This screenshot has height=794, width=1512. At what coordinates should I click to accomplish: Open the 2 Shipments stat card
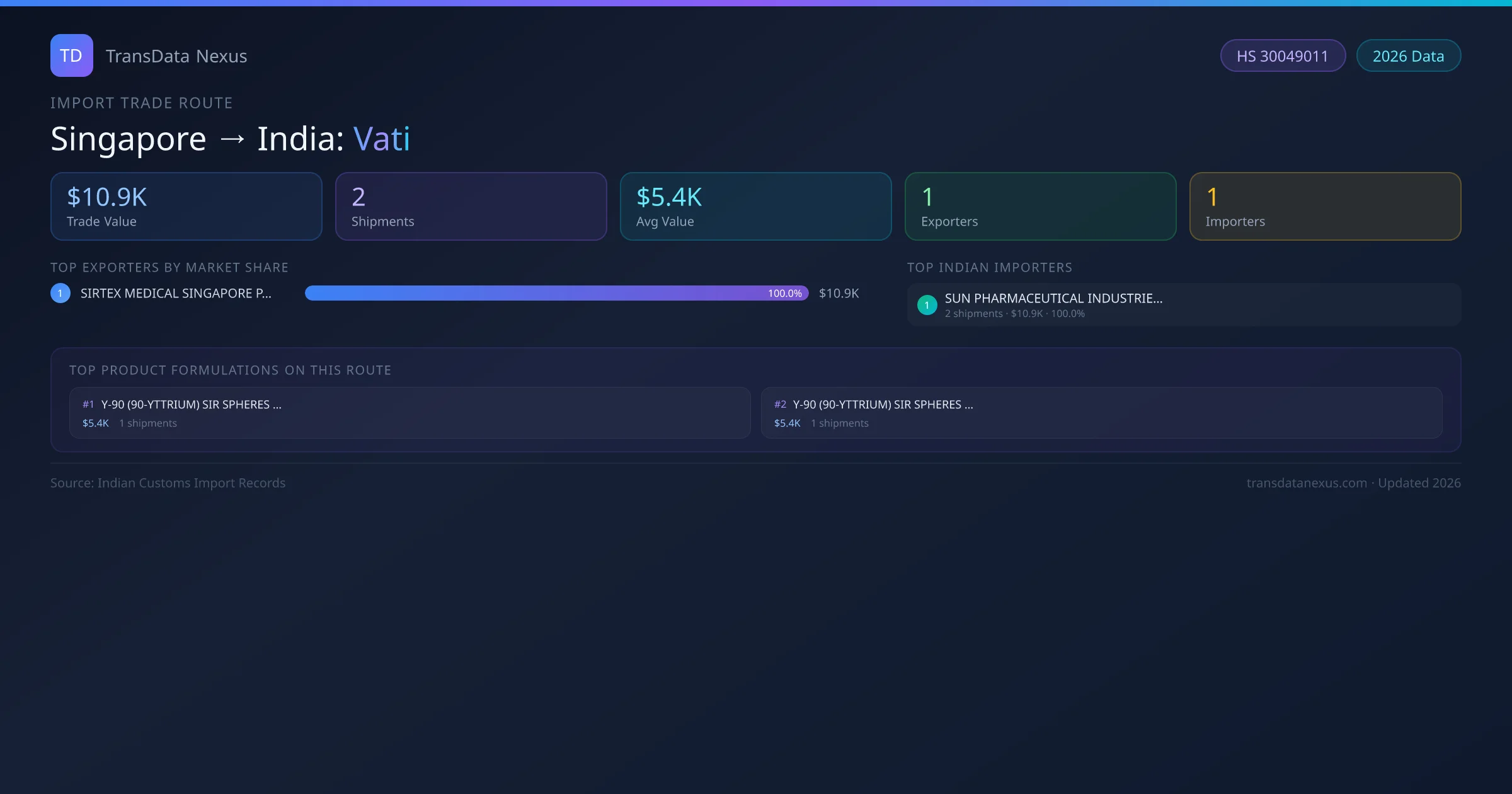click(x=471, y=207)
